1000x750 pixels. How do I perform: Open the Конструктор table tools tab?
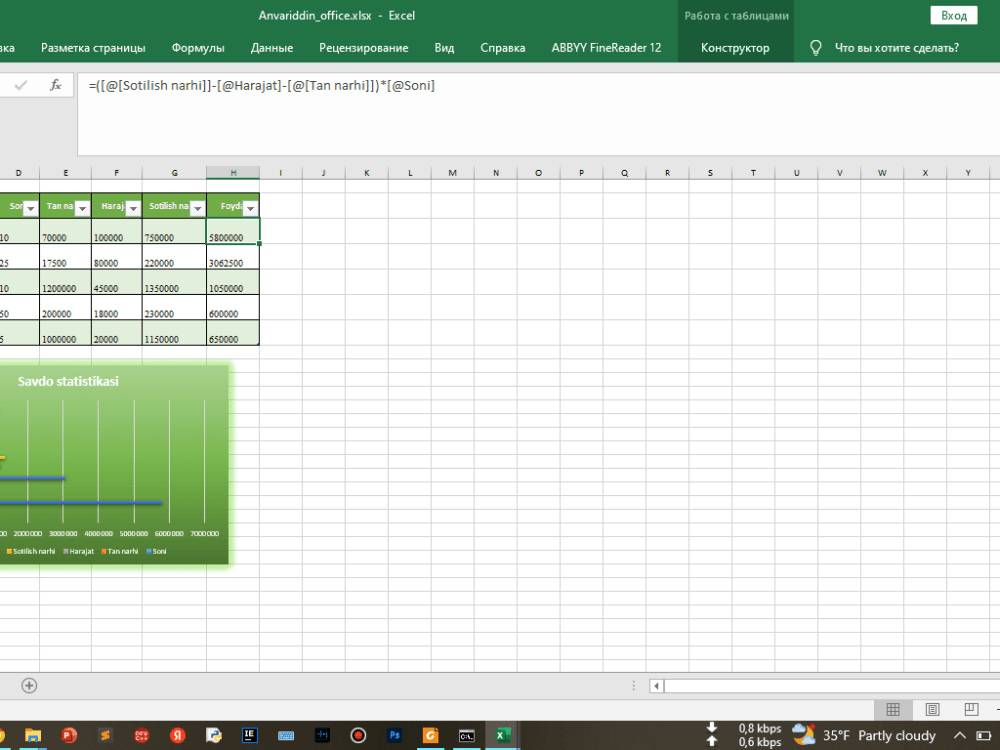pos(735,48)
